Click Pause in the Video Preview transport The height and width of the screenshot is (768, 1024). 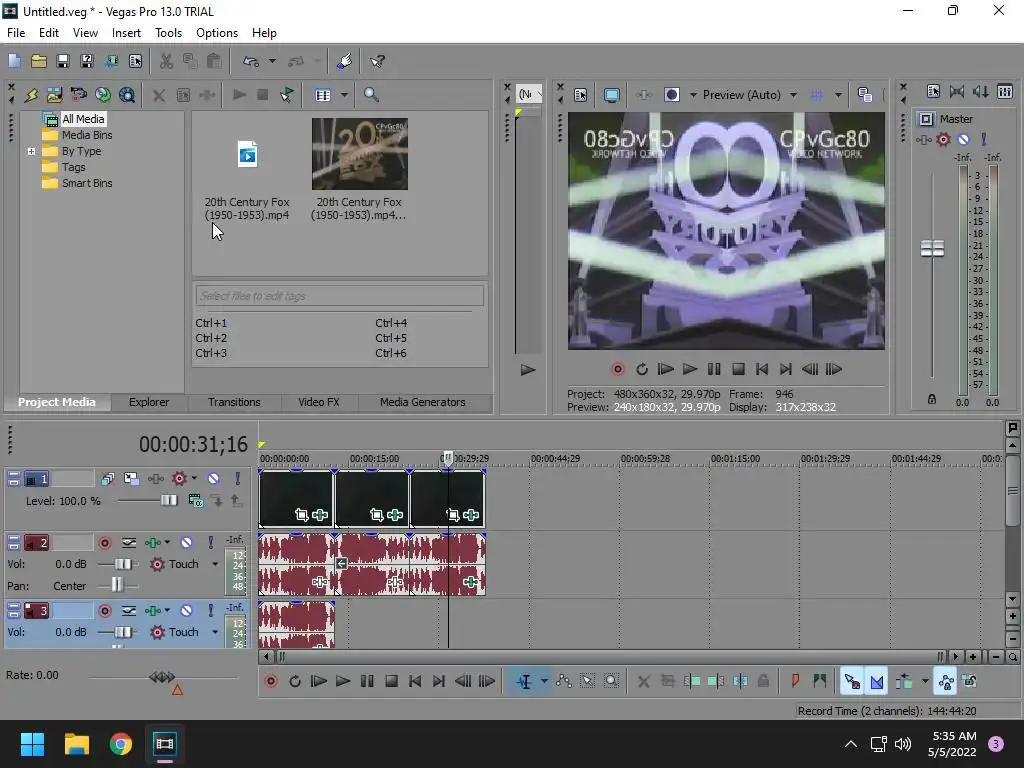(714, 369)
